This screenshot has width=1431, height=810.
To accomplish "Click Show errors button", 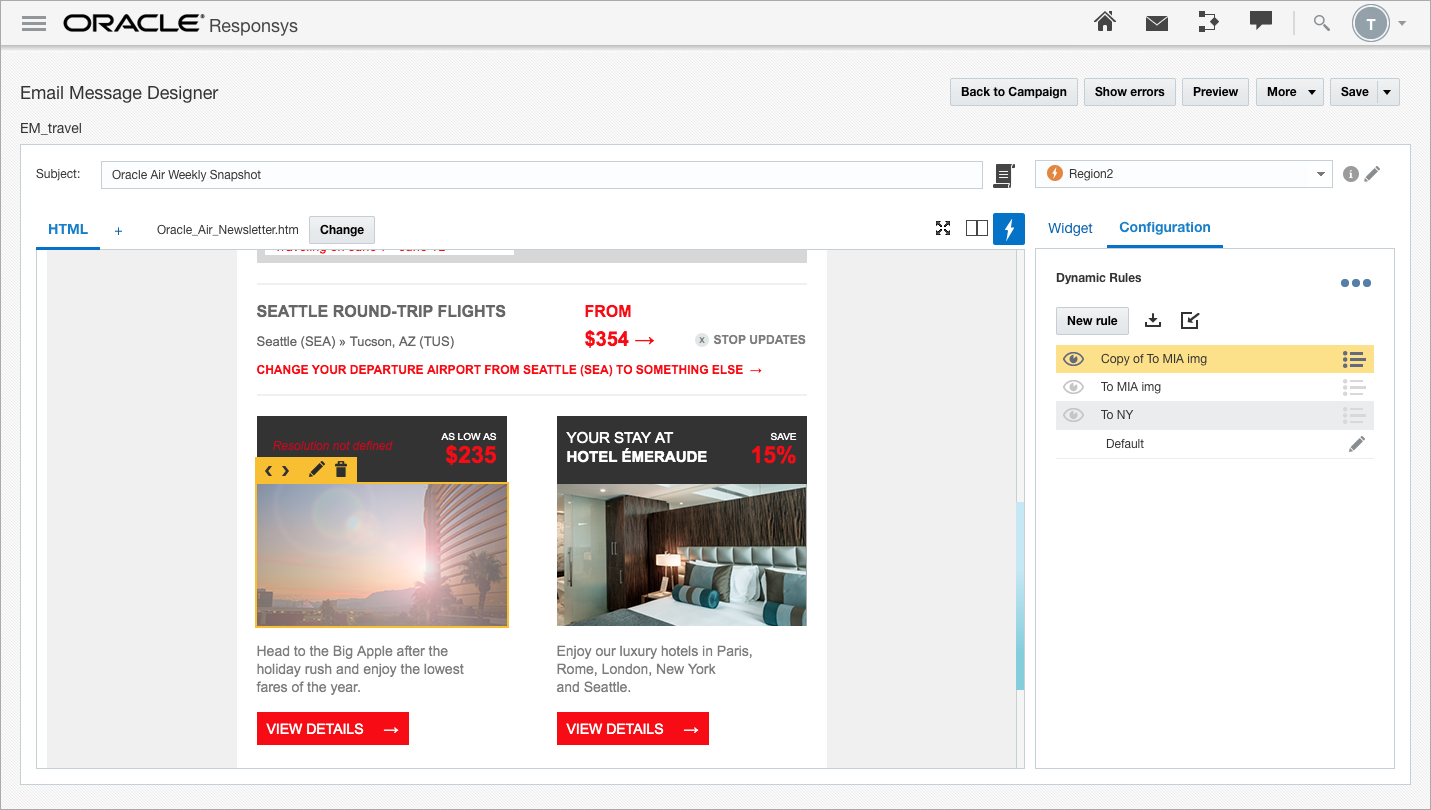I will 1129,92.
